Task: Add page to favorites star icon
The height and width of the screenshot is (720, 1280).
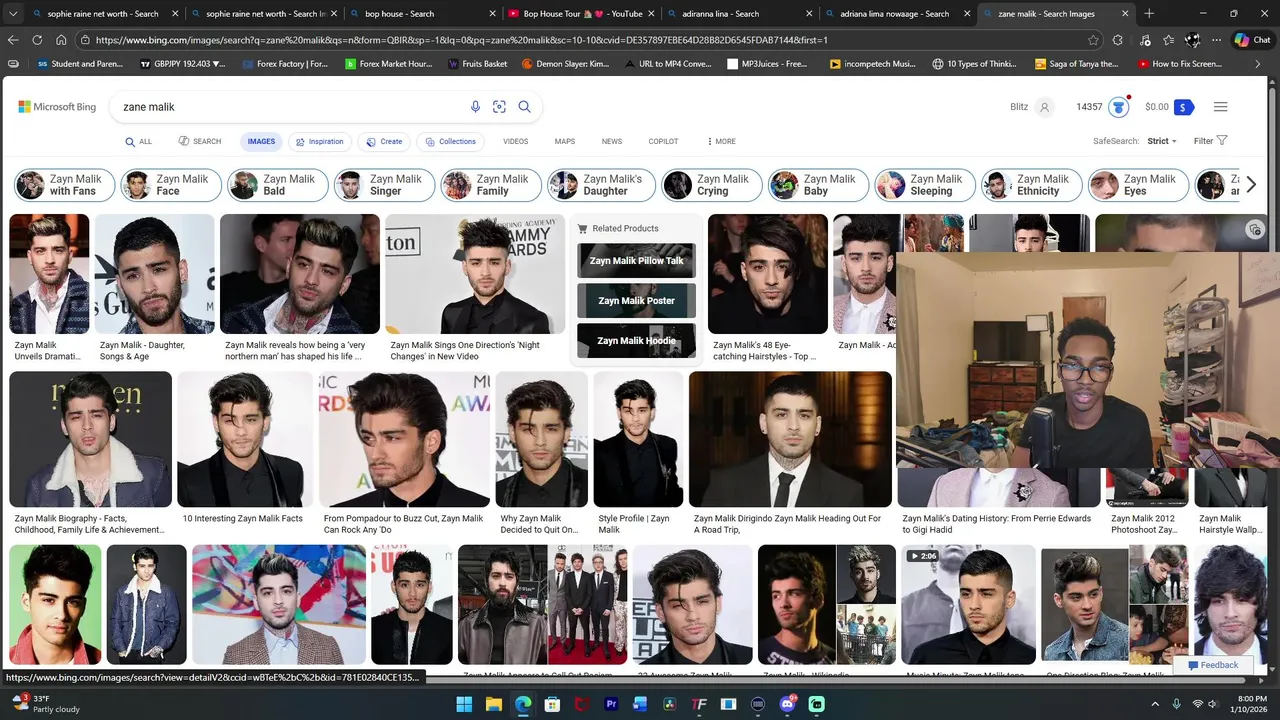Action: (x=1093, y=40)
